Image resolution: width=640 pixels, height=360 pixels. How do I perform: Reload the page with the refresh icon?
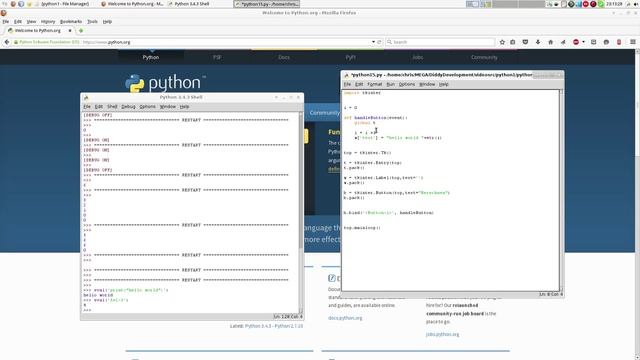point(379,42)
